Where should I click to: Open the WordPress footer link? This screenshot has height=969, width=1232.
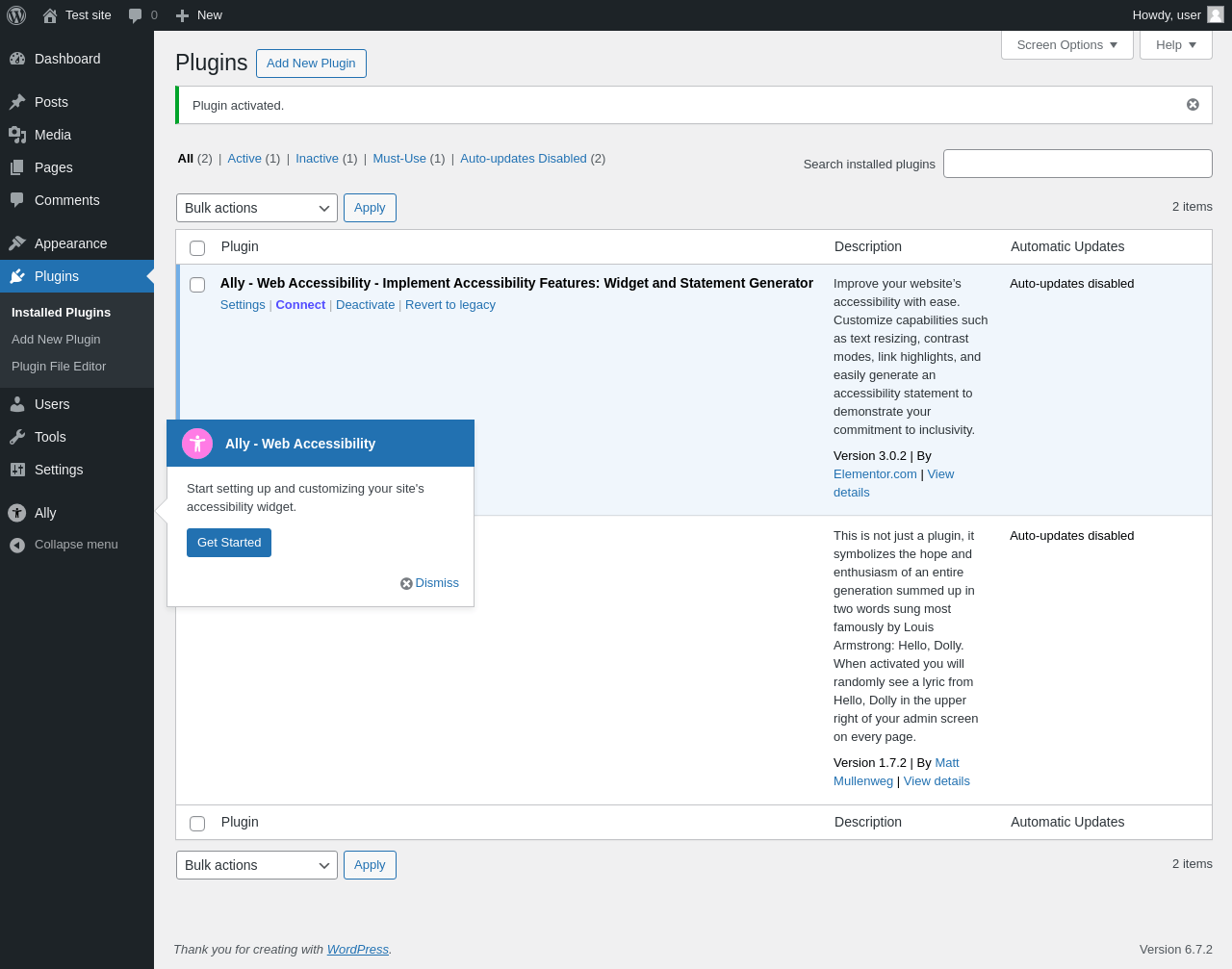click(357, 950)
